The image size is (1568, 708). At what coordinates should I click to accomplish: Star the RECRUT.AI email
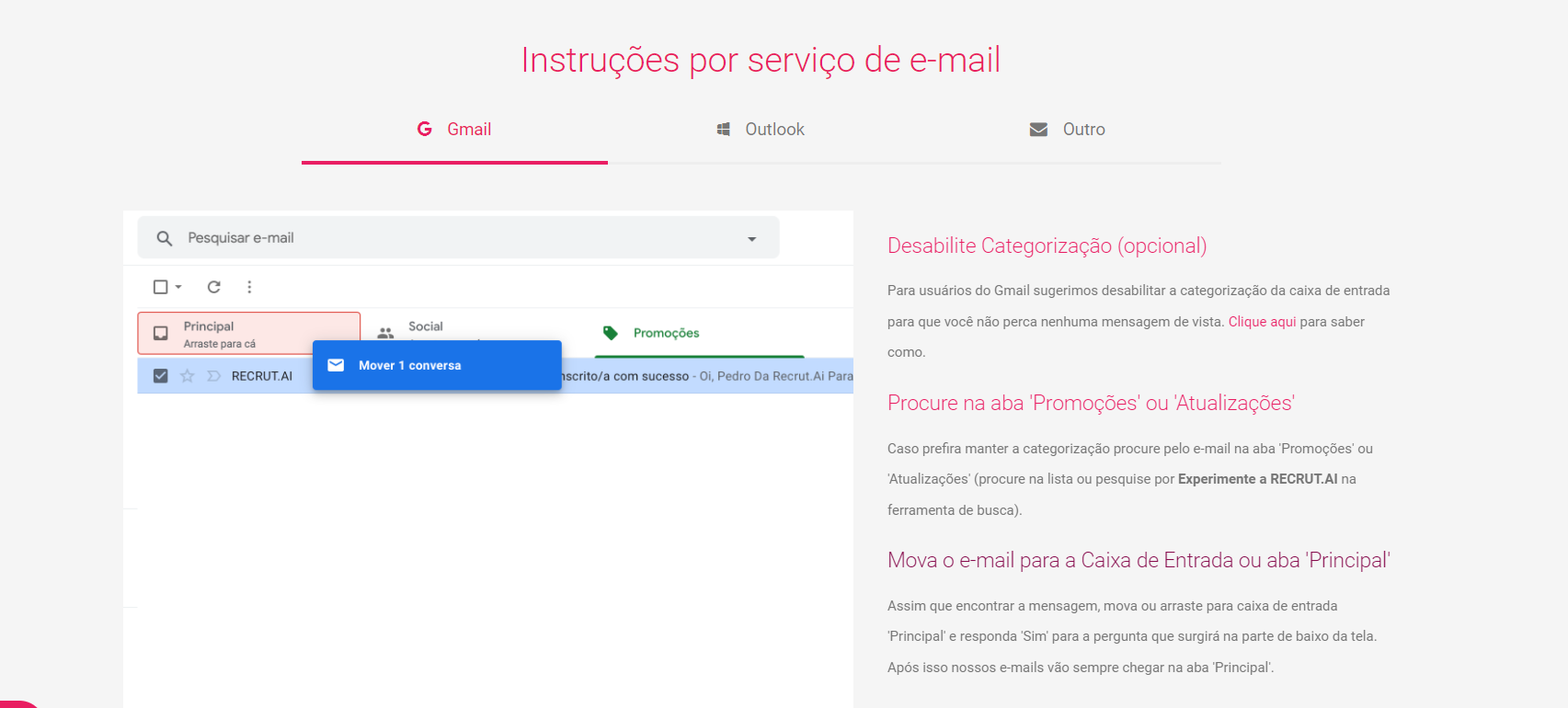pyautogui.click(x=188, y=376)
